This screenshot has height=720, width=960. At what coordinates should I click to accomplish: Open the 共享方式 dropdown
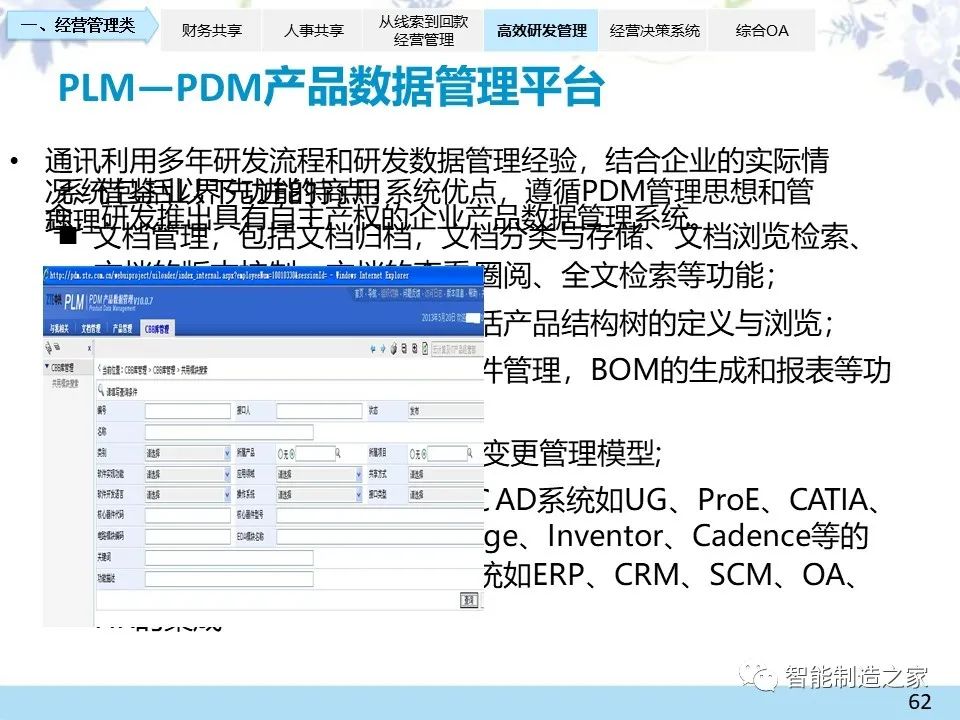tap(446, 474)
